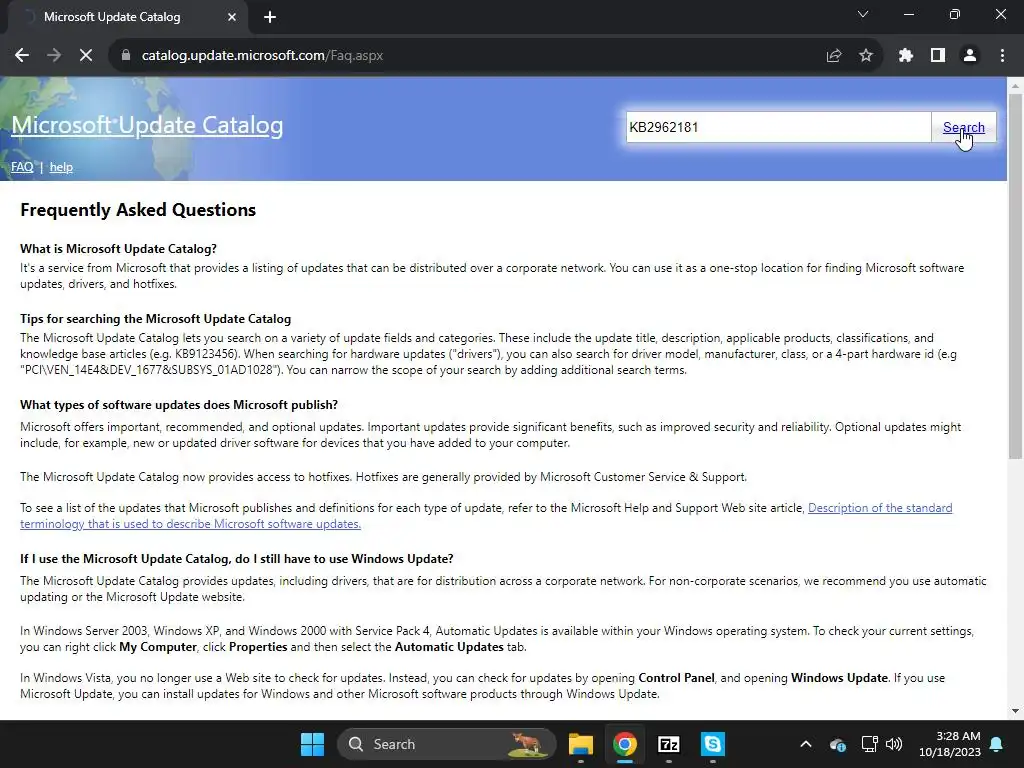Click 'What types of software updates does Microsoft publish?'

point(179,405)
